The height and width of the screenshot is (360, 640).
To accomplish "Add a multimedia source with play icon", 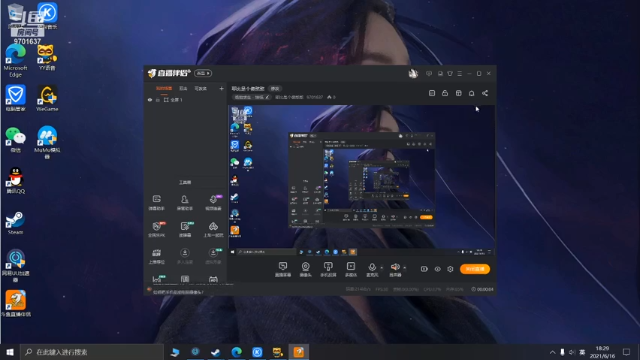I will click(351, 269).
